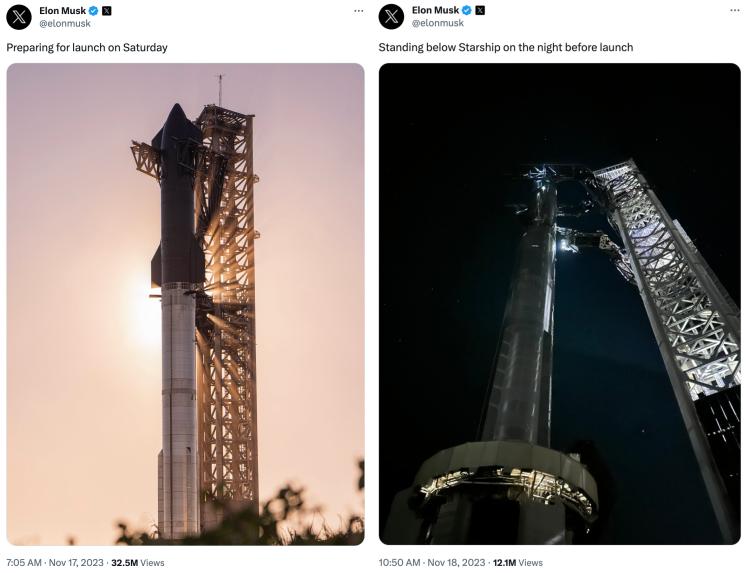750x573 pixels.
Task: Click the X avatar on the right tweet
Action: 391,17
